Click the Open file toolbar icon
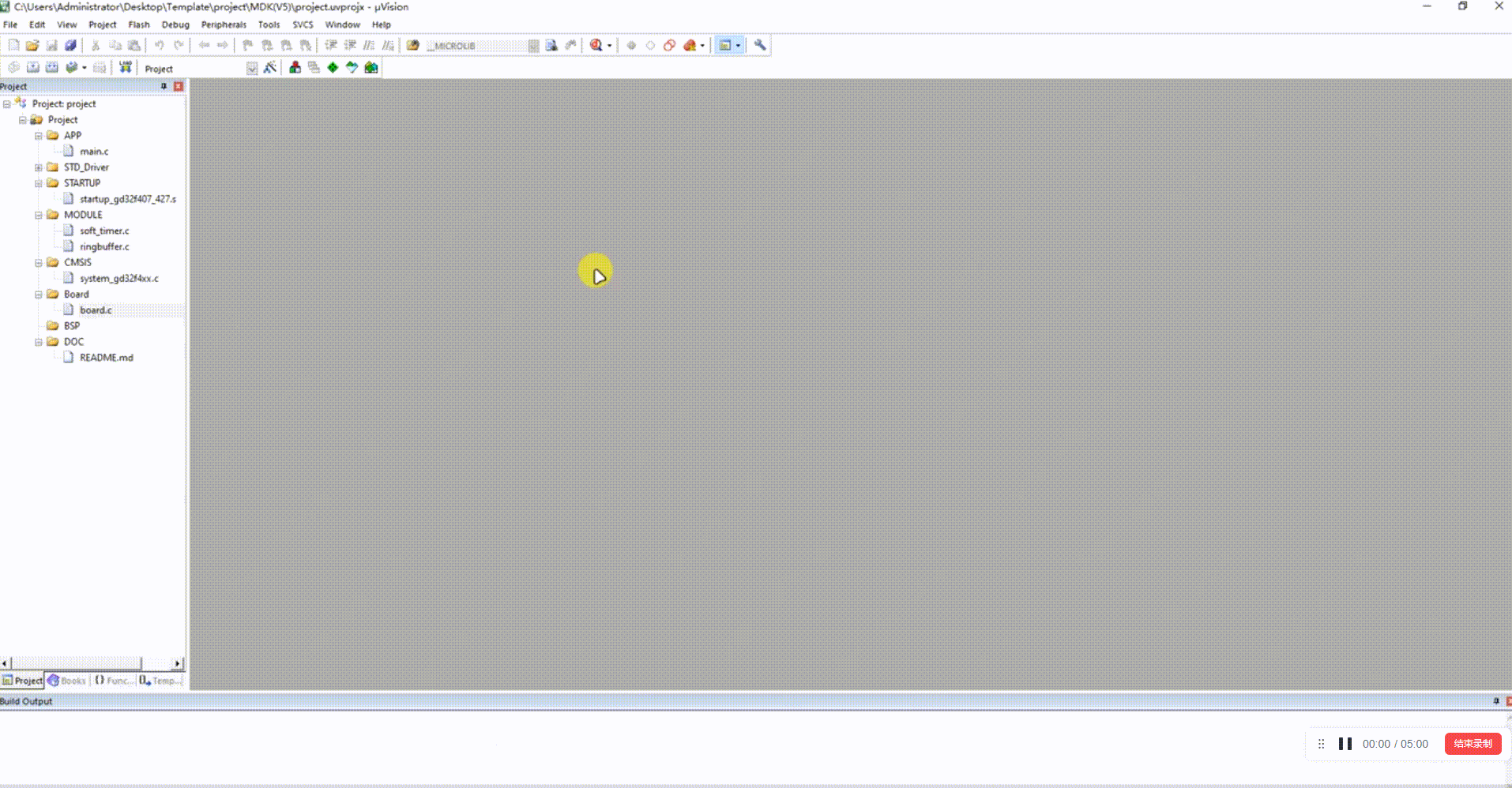The height and width of the screenshot is (788, 1512). point(32,46)
